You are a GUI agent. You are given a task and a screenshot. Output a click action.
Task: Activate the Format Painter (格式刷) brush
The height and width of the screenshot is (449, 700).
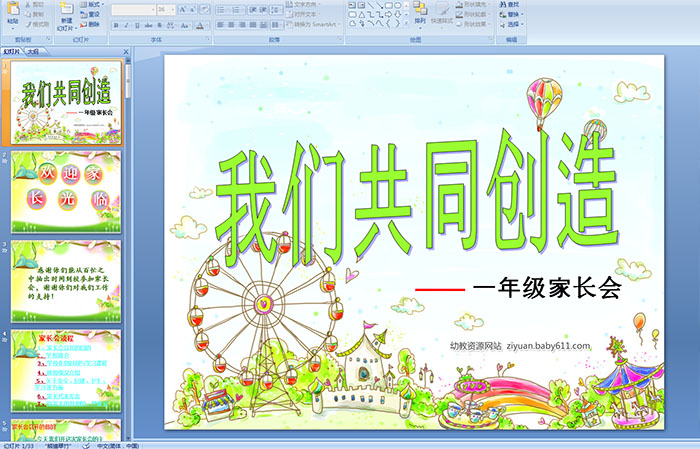point(37,24)
